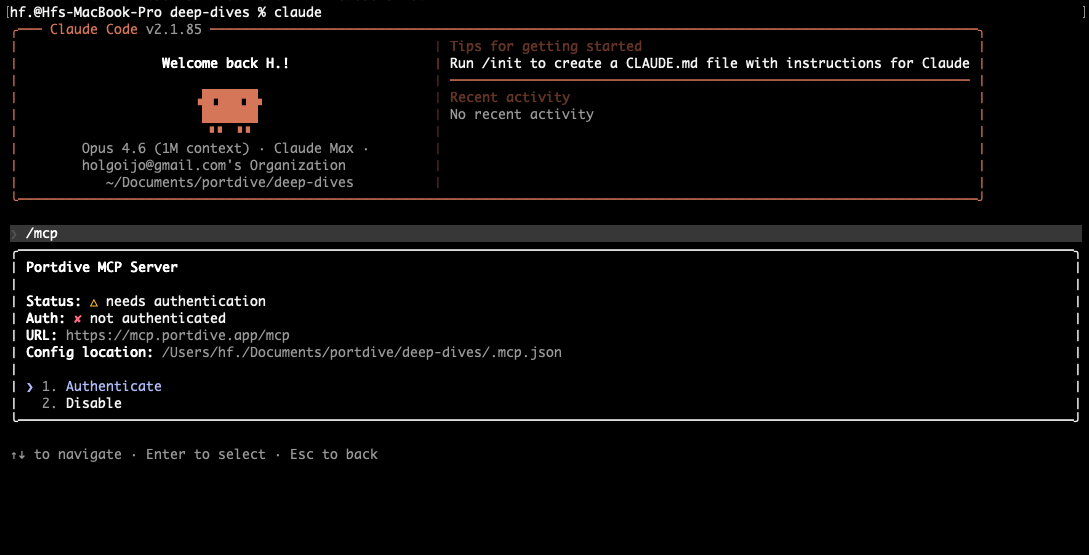
Task: Click the 'Enter to select' hint
Action: 206,454
